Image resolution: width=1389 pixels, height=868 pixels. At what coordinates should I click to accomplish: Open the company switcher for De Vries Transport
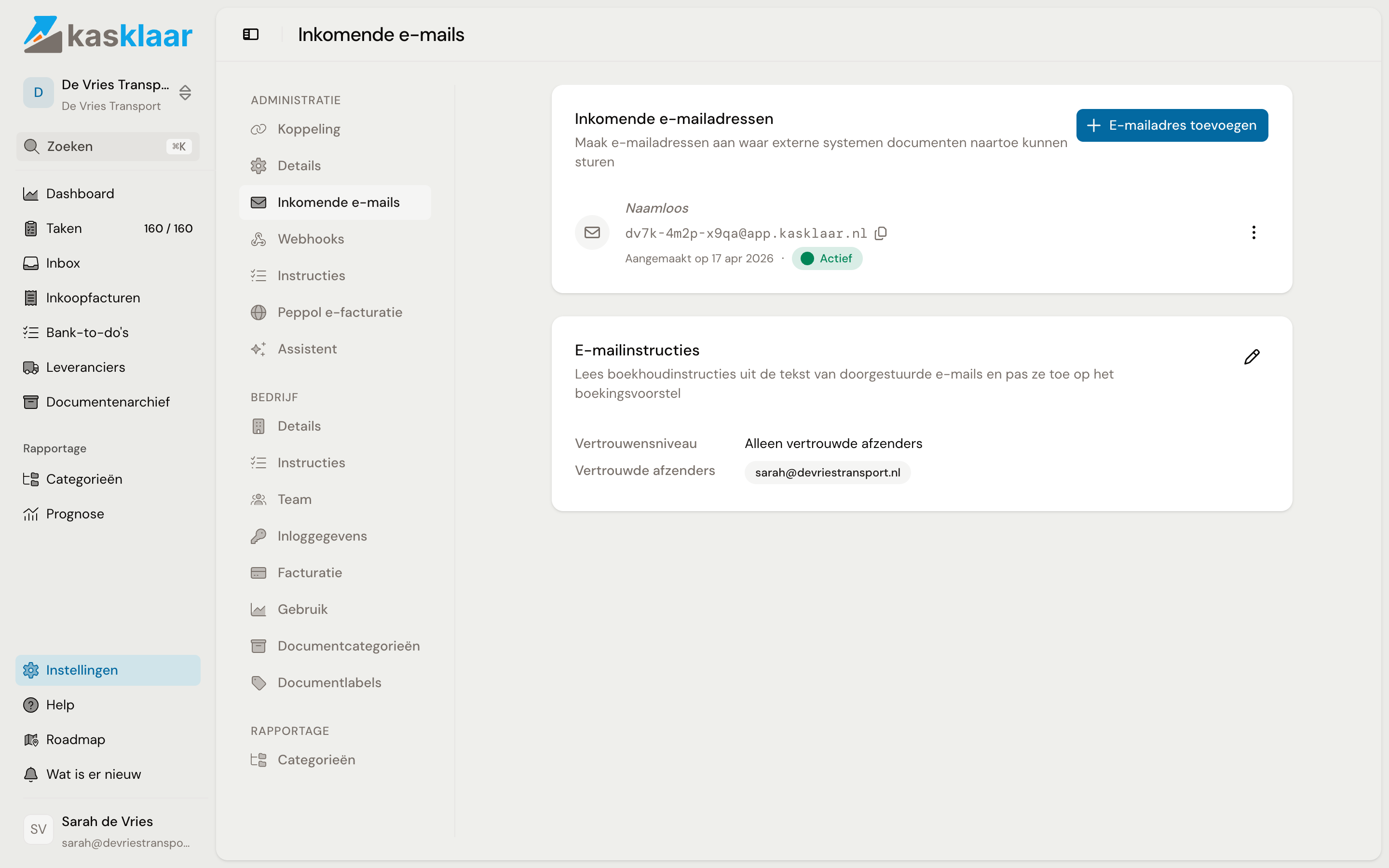point(108,93)
